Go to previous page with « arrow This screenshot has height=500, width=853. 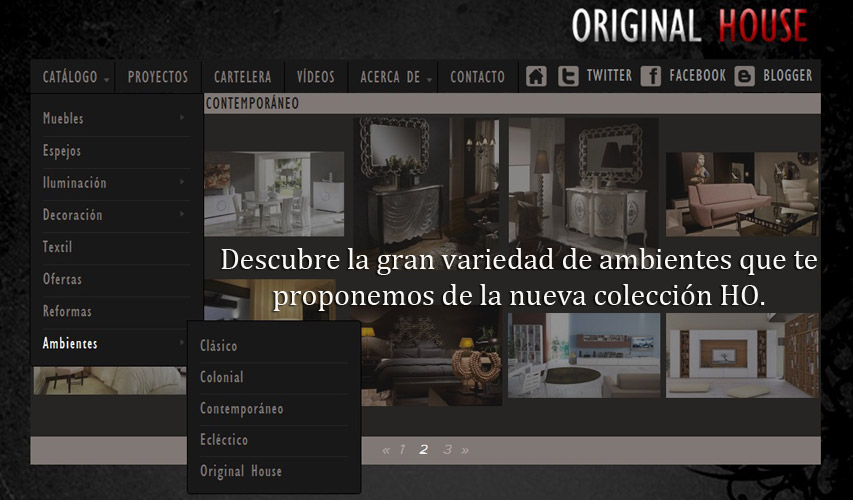click(386, 450)
